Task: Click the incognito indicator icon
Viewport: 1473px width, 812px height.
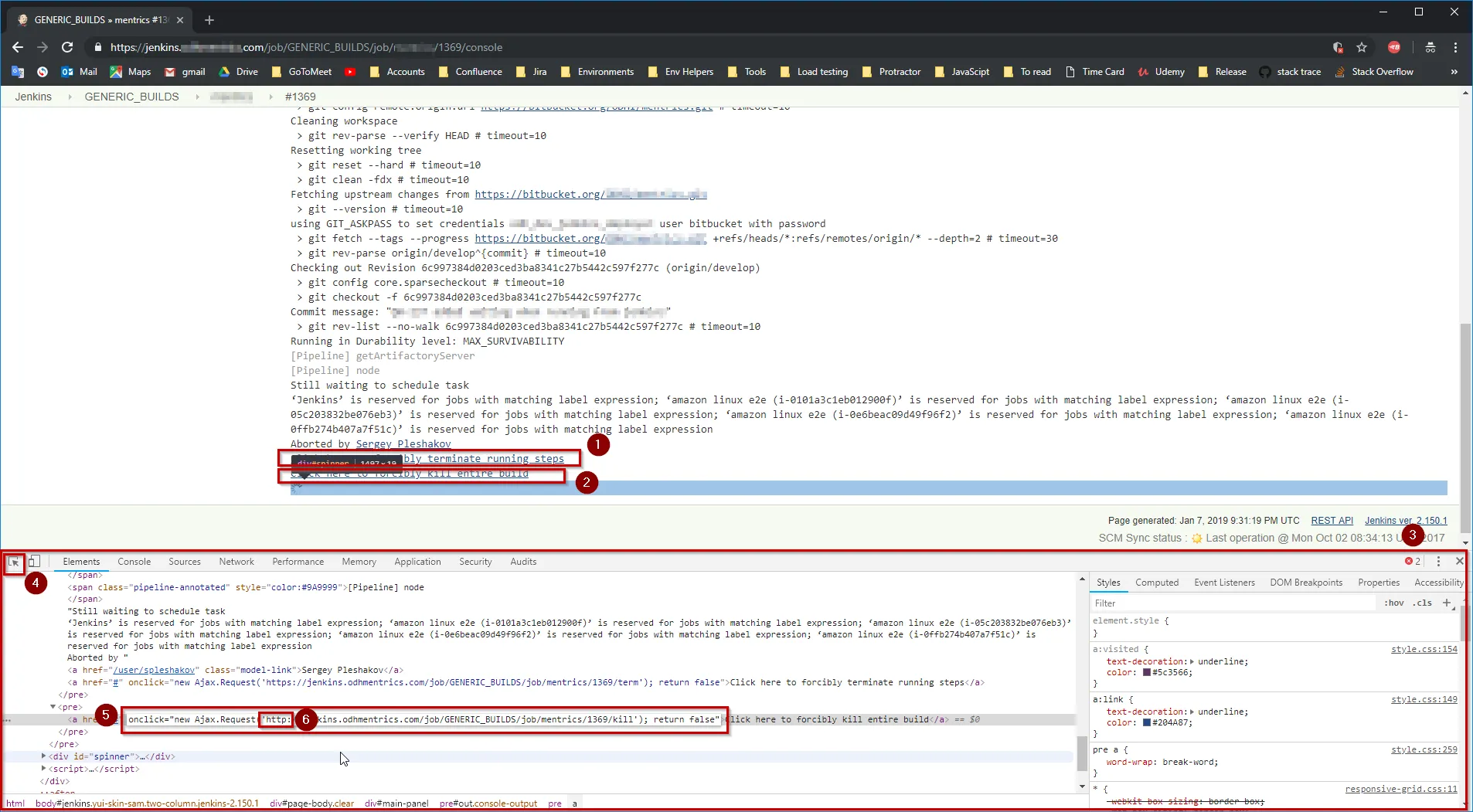Action: (x=1430, y=47)
